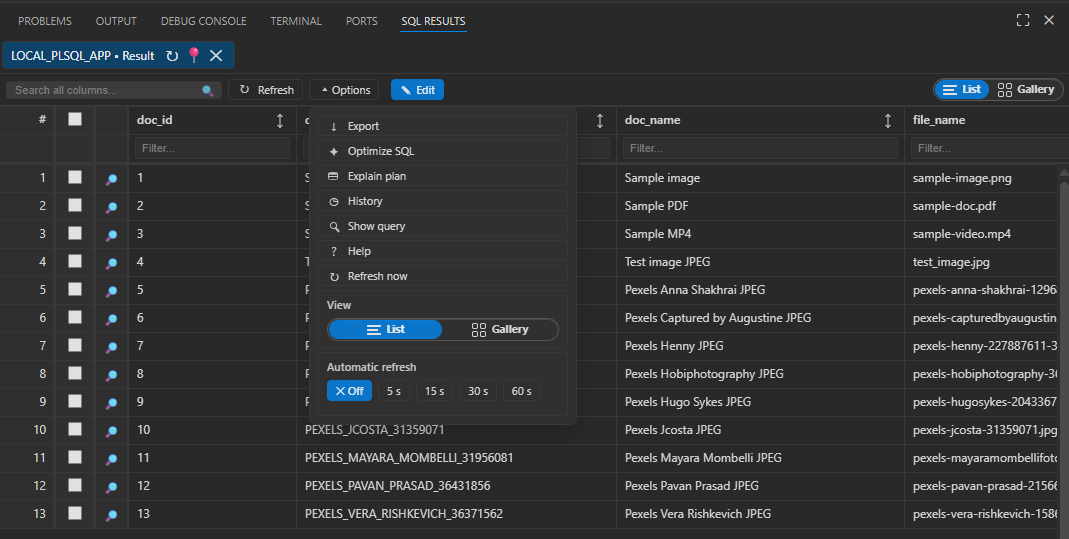Open row details icon for doc_id 7

click(111, 347)
